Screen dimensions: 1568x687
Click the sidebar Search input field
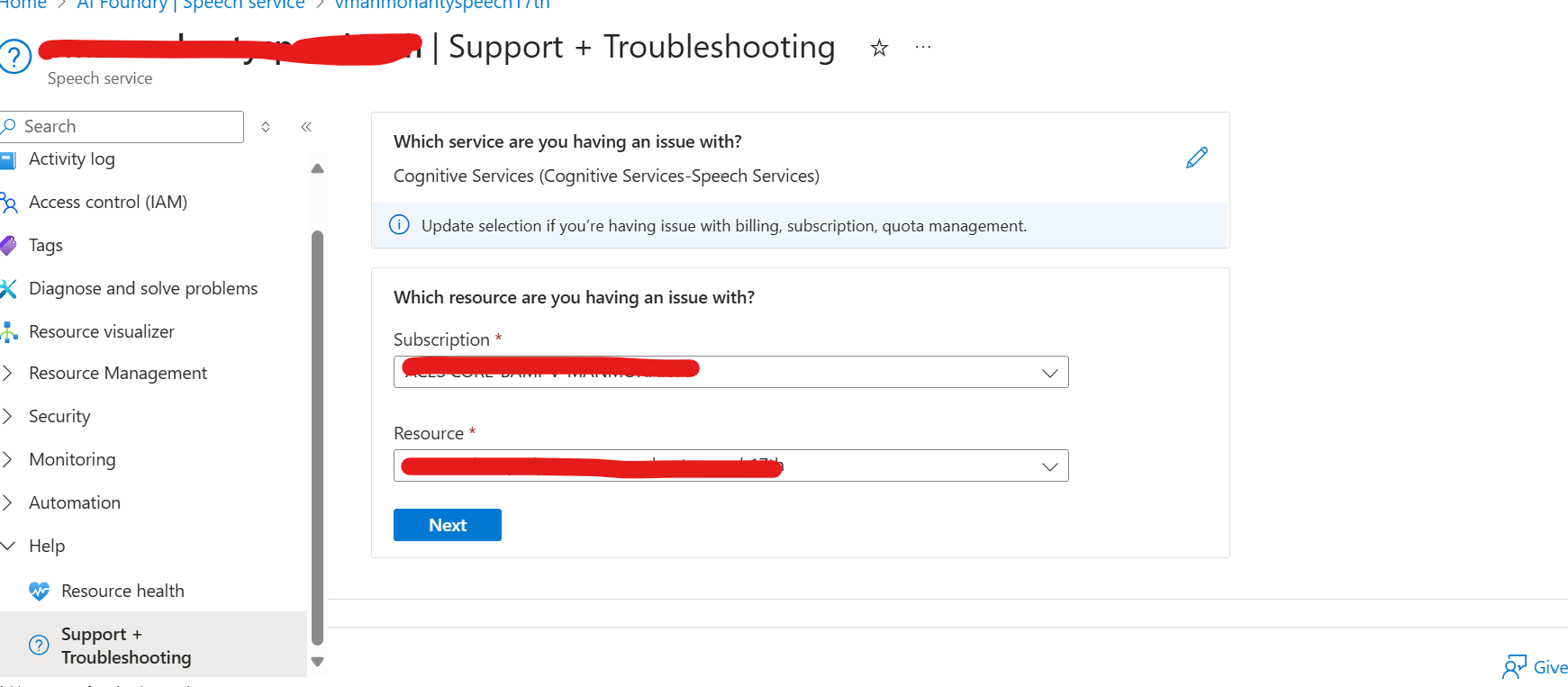tap(122, 127)
